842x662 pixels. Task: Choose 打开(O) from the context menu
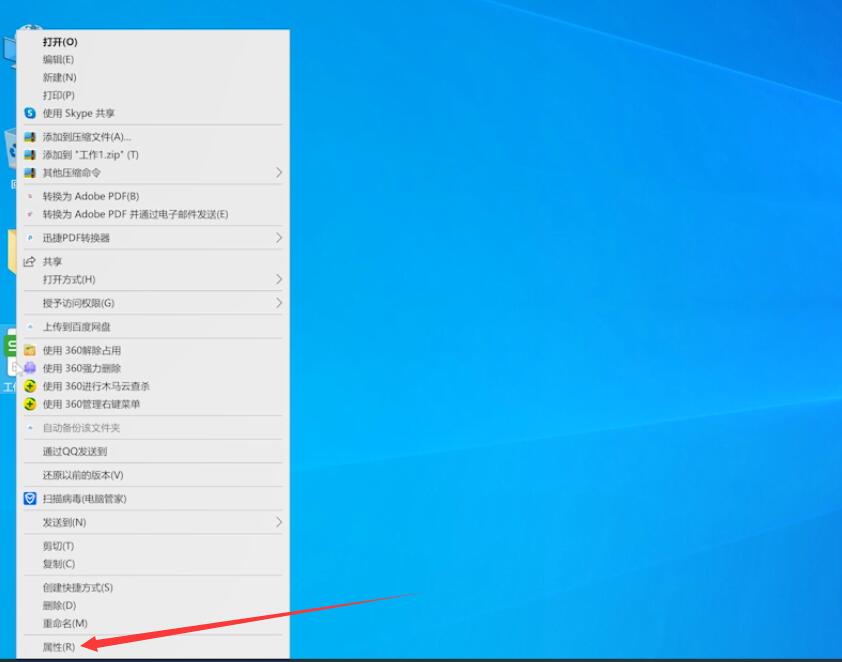coord(60,42)
